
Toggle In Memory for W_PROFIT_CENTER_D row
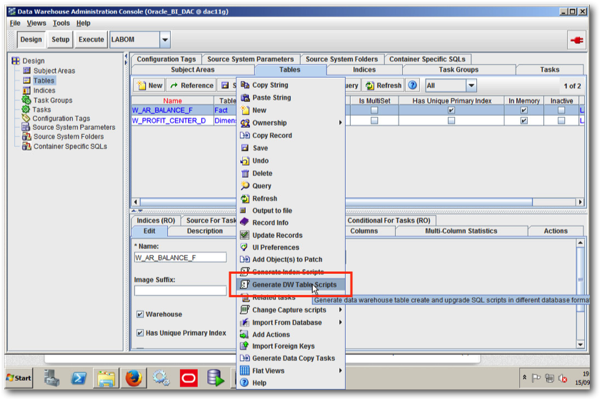tap(524, 121)
